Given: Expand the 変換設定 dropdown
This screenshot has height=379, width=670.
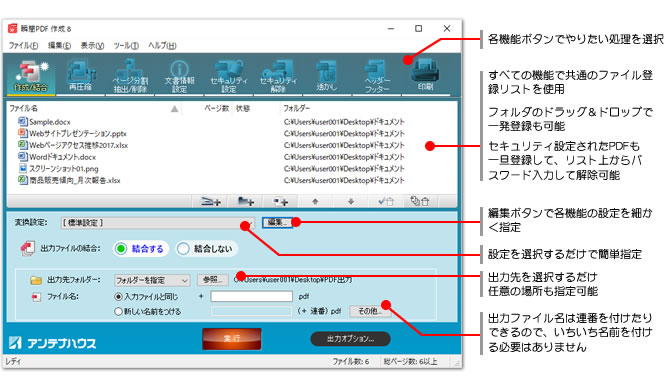Looking at the screenshot, I should point(157,223).
